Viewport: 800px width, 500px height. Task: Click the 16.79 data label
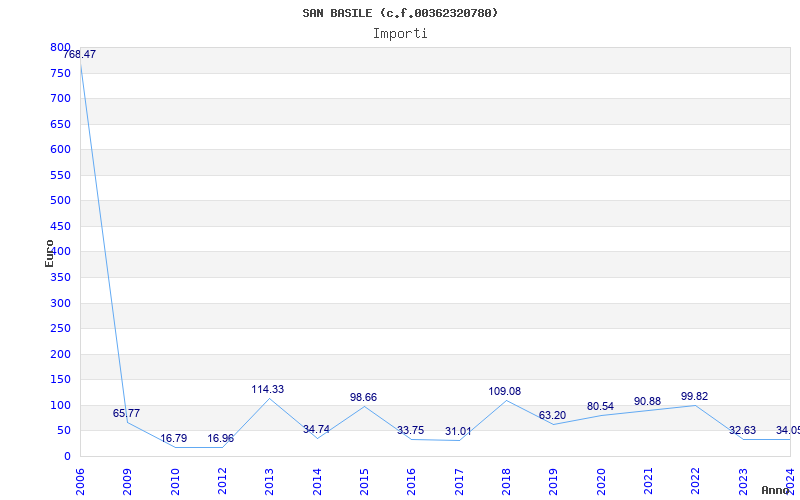(x=173, y=438)
